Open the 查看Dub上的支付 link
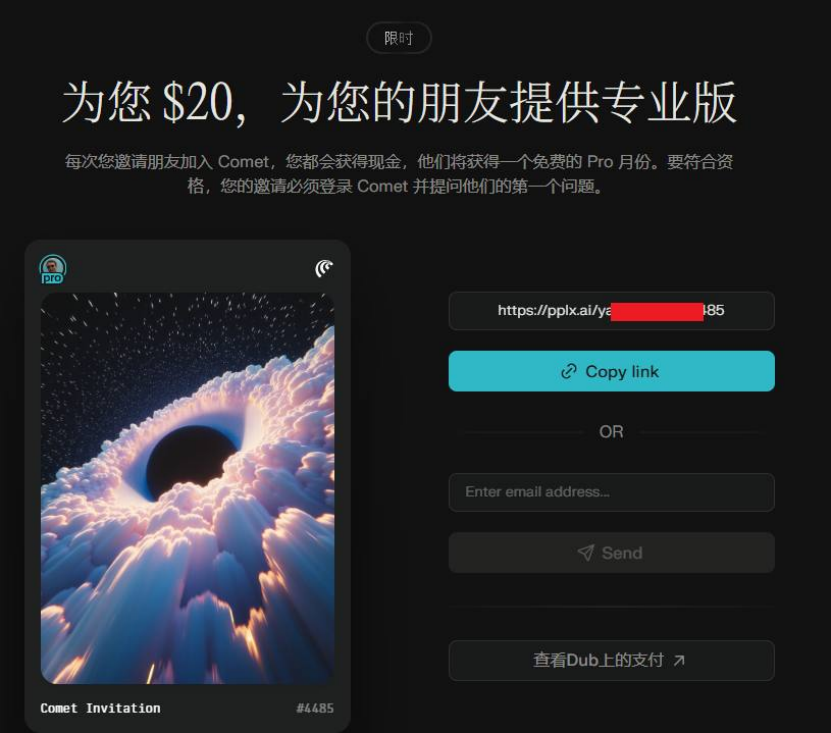 pos(612,660)
